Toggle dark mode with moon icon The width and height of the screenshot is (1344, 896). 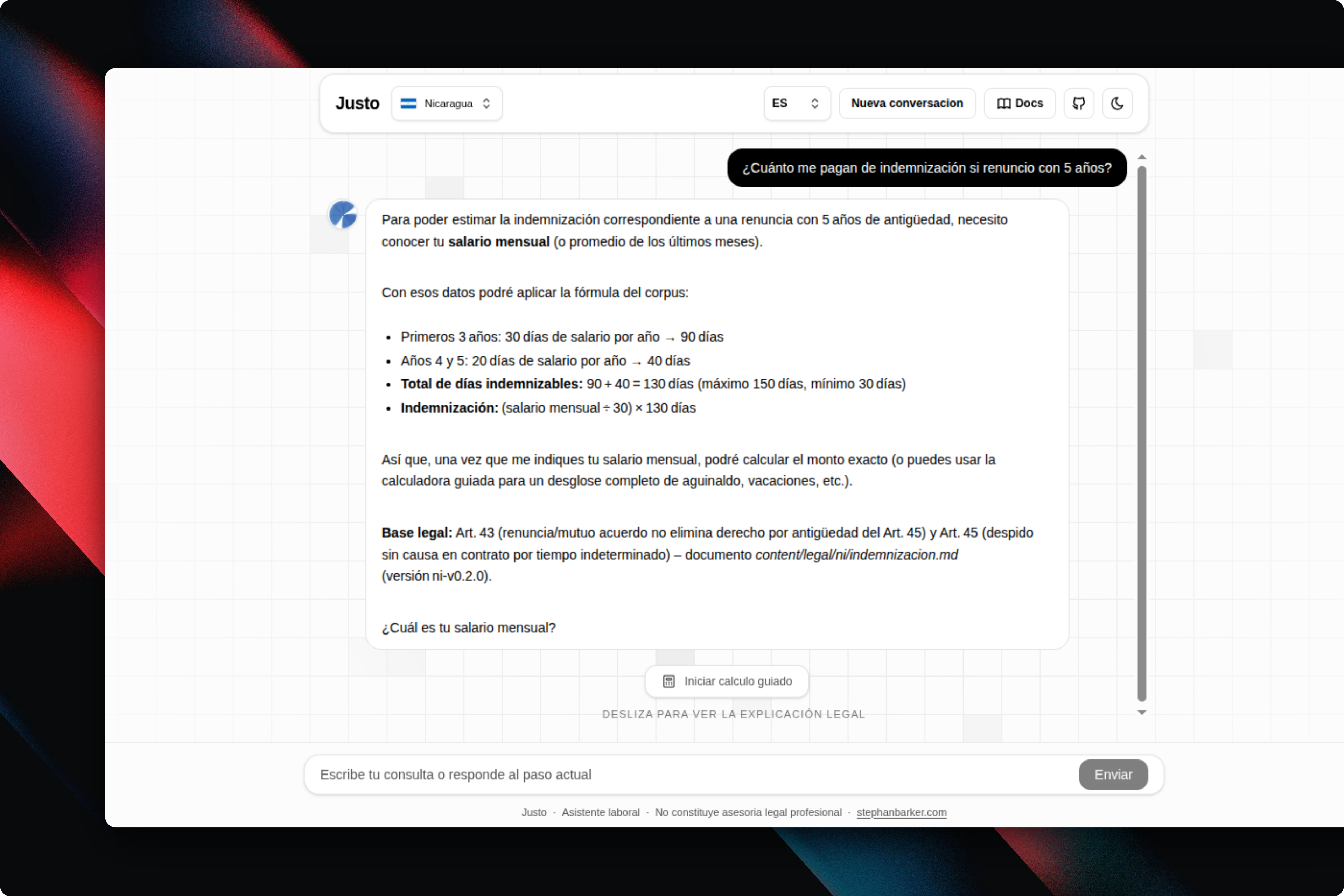[1116, 104]
